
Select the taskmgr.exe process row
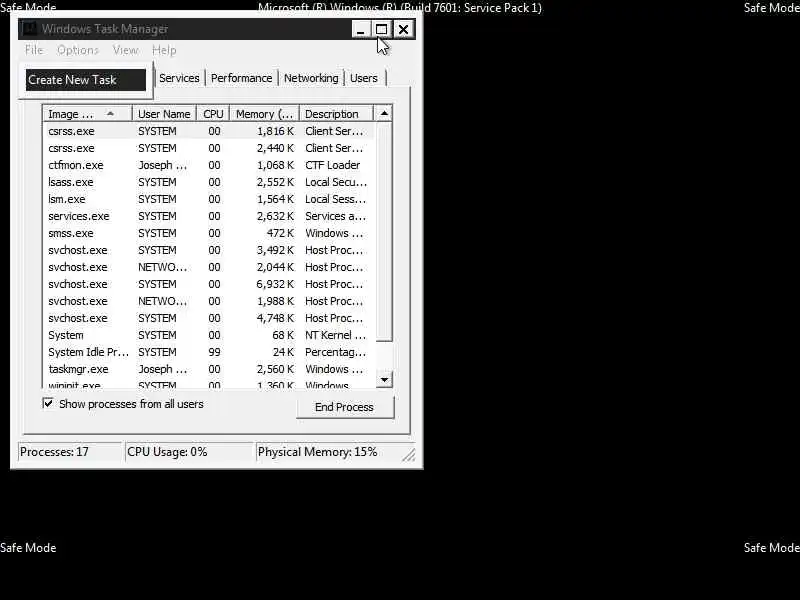209,369
